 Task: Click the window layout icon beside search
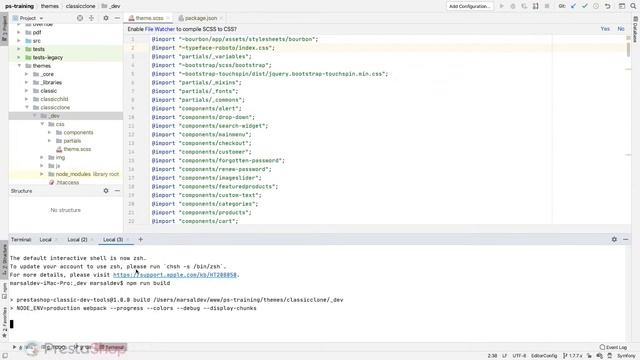point(622,6)
